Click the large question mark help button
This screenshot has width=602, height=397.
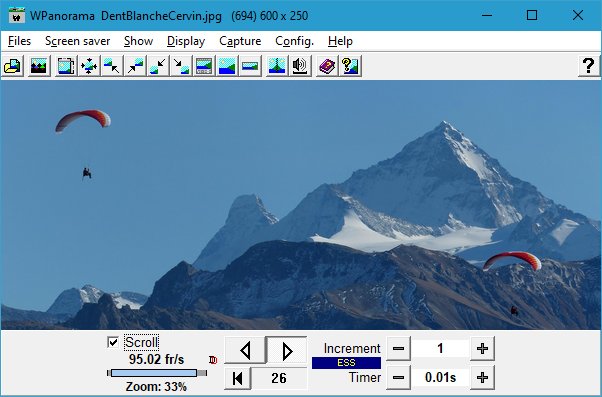click(x=589, y=66)
